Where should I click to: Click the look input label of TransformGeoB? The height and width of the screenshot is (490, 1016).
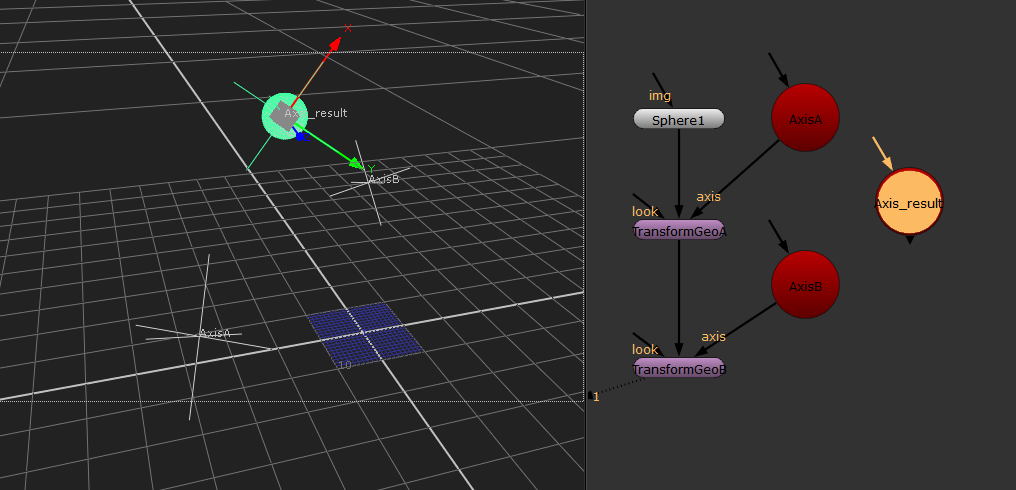point(645,350)
